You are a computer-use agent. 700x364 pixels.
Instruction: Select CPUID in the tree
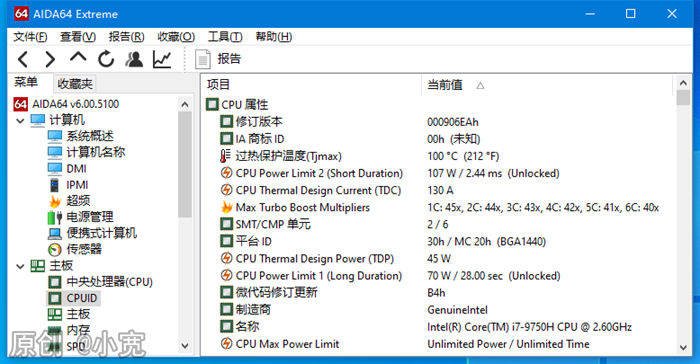click(82, 298)
